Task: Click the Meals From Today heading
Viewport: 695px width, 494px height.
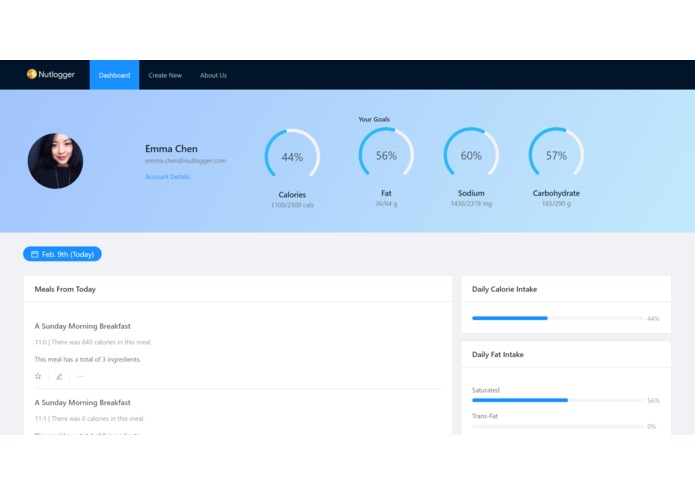Action: pos(65,289)
